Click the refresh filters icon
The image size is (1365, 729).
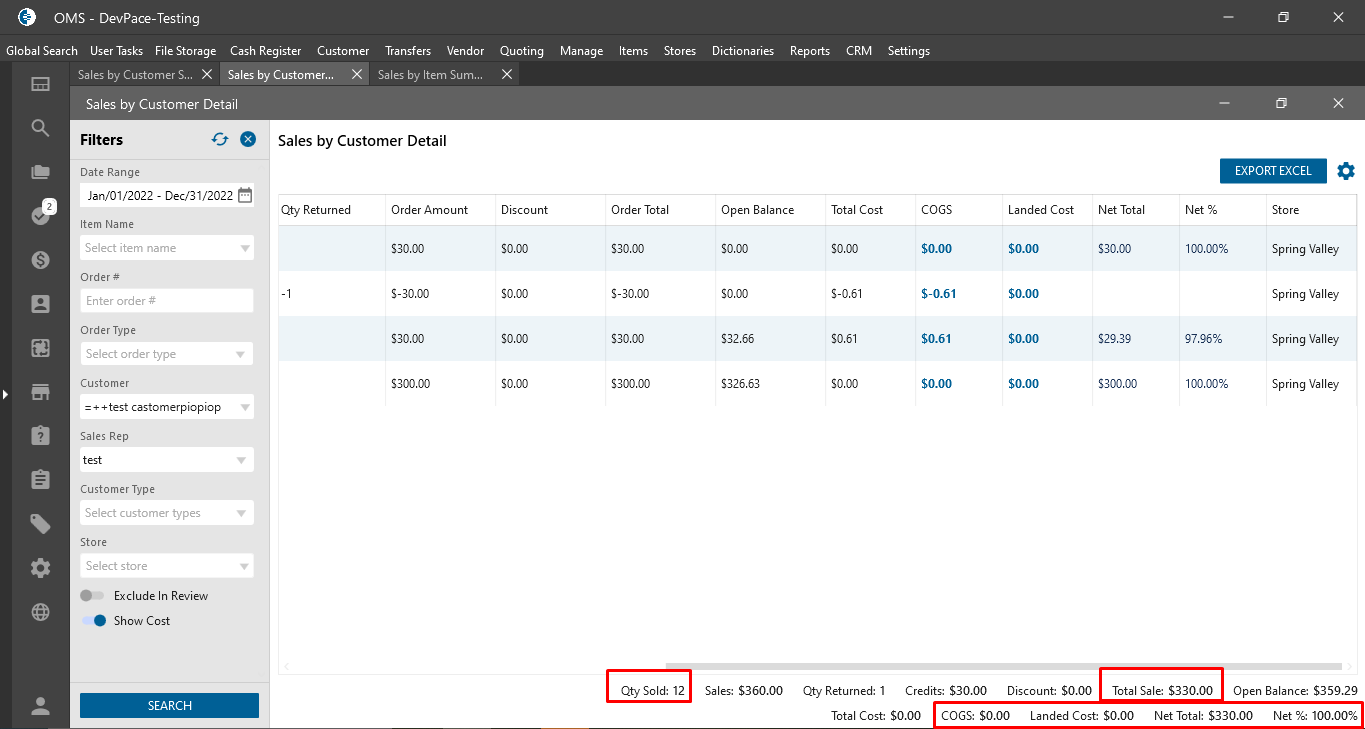coord(220,140)
